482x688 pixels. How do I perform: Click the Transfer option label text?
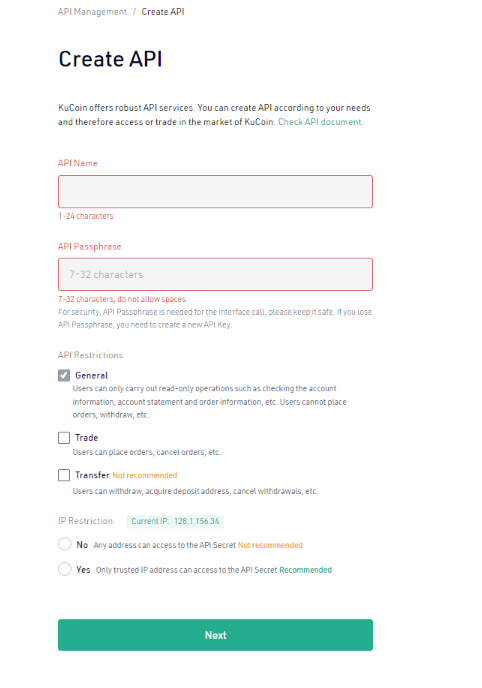(92, 475)
